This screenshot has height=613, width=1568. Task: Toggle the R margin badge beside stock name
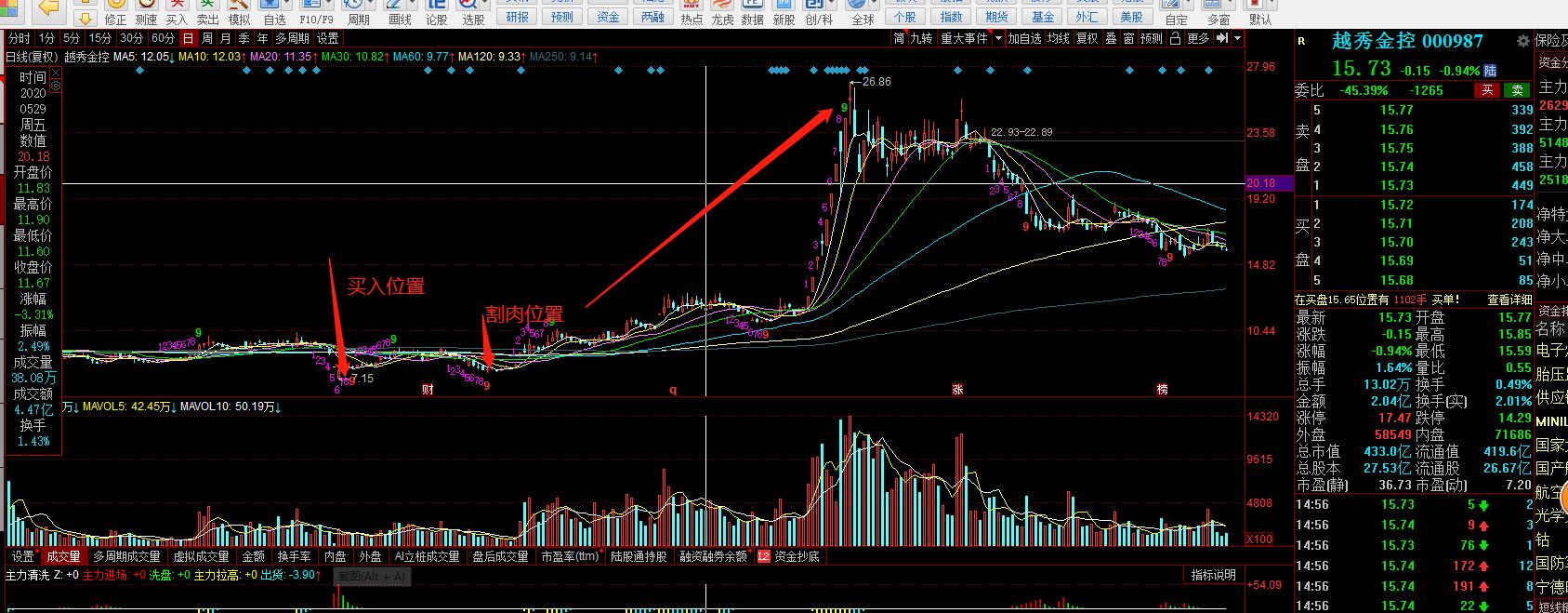pos(1301,41)
